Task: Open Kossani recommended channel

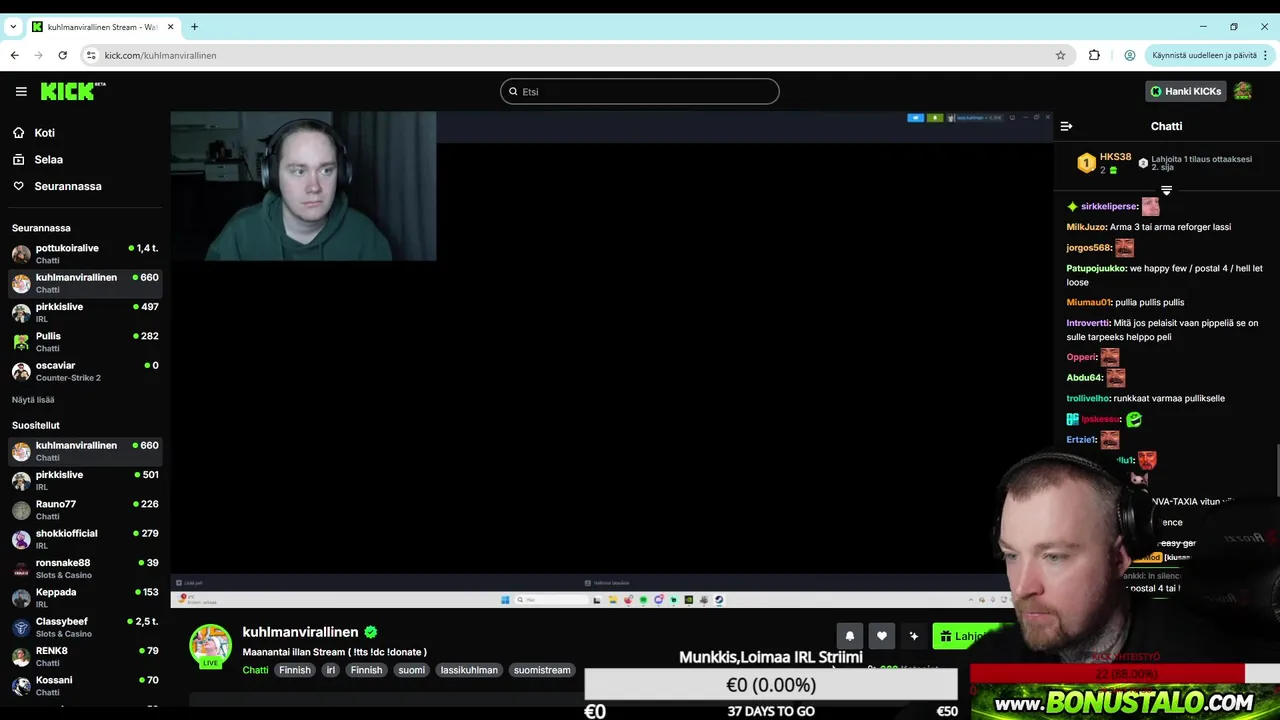Action: (x=85, y=685)
